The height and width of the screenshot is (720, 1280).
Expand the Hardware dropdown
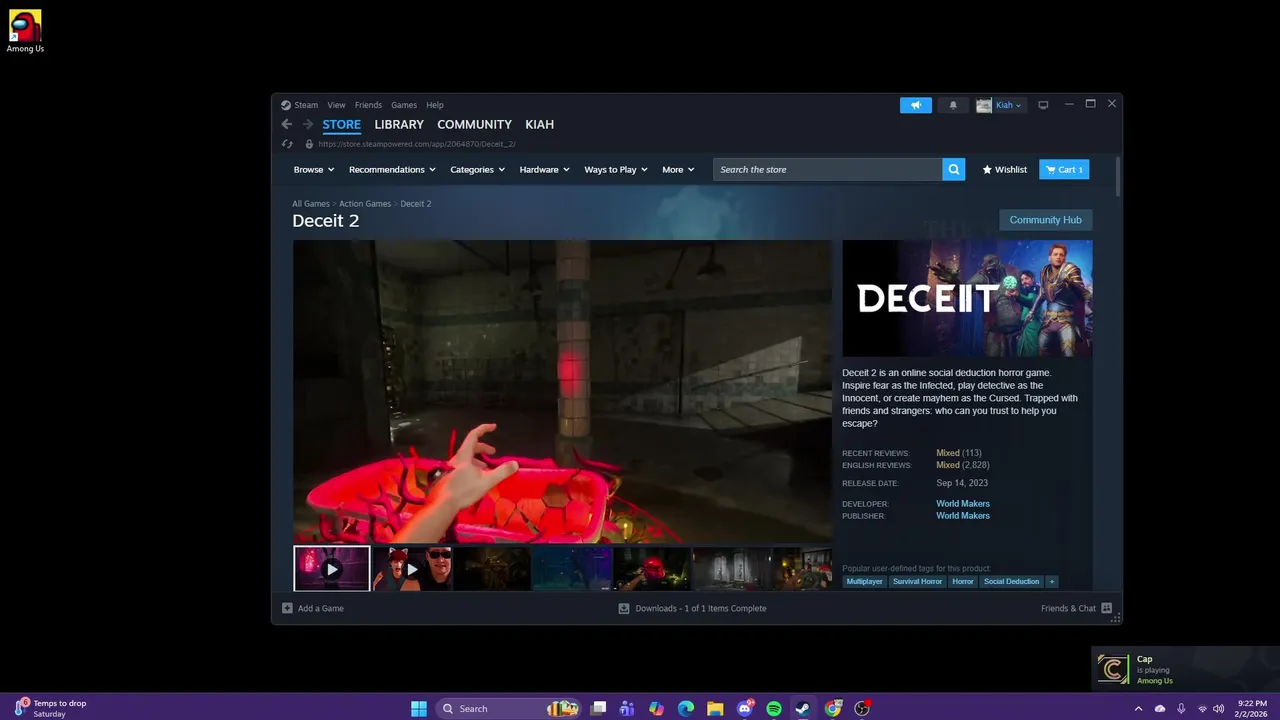point(545,169)
